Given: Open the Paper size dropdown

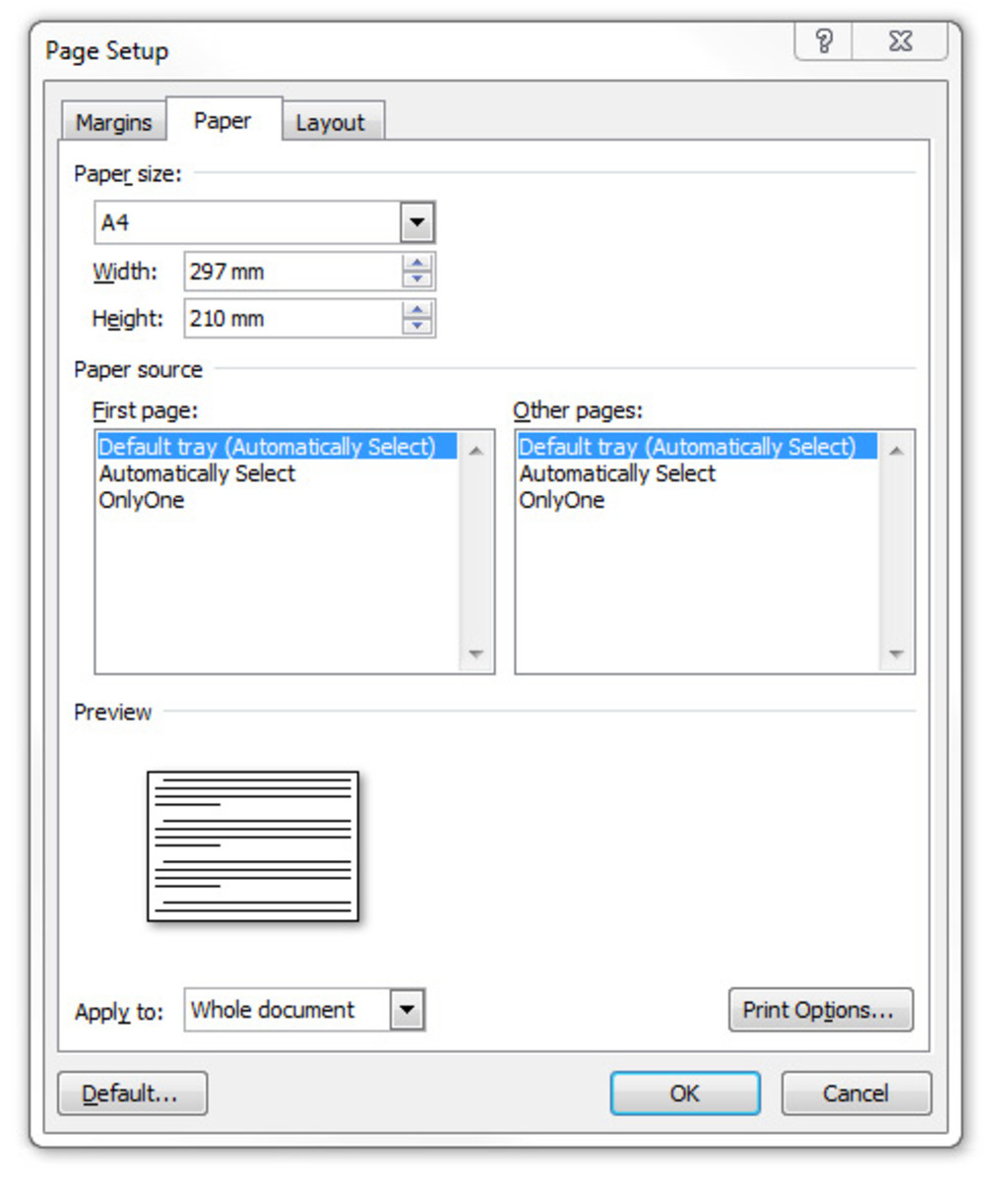Looking at the screenshot, I should (x=417, y=222).
